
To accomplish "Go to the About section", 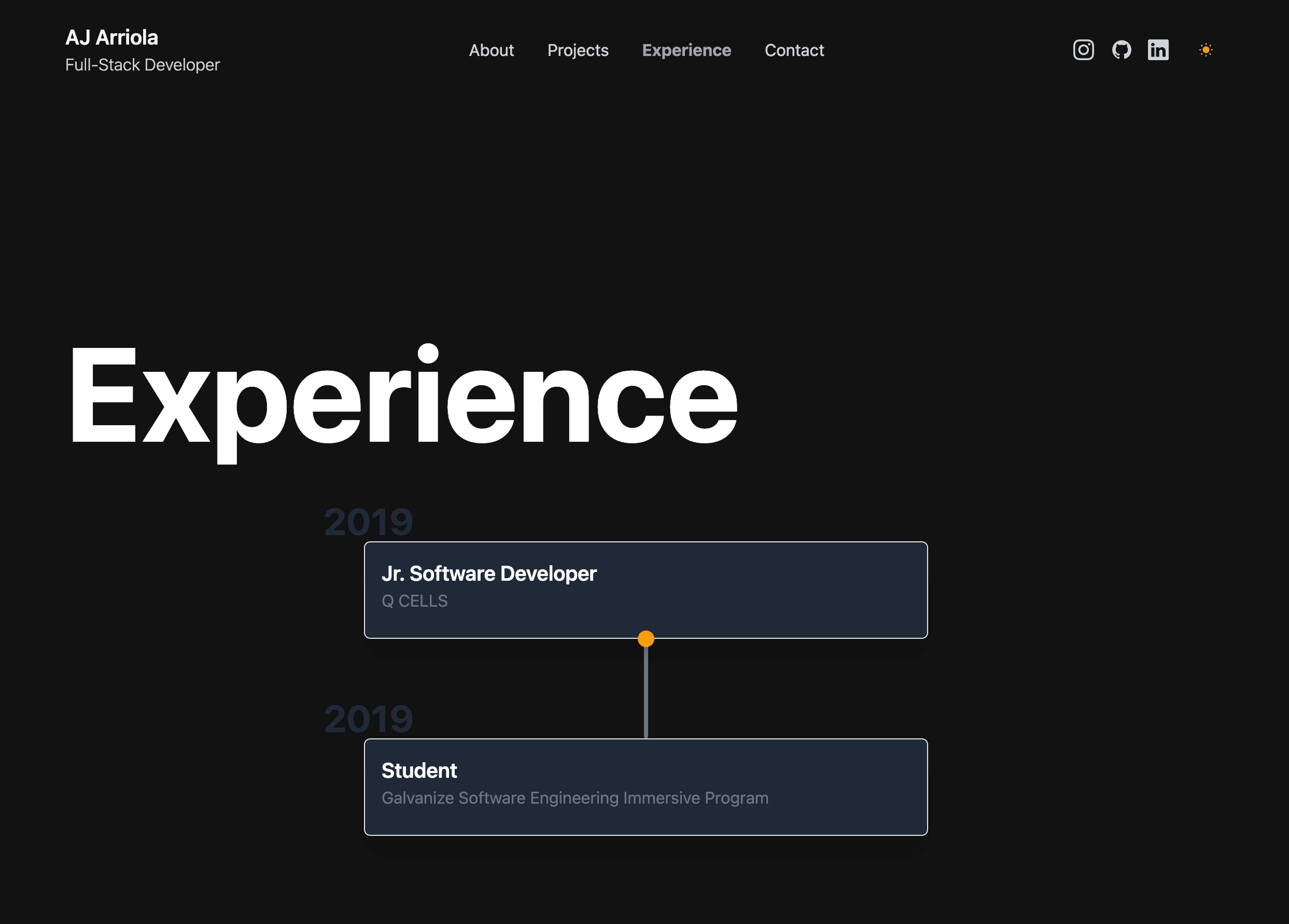I will tap(491, 50).
